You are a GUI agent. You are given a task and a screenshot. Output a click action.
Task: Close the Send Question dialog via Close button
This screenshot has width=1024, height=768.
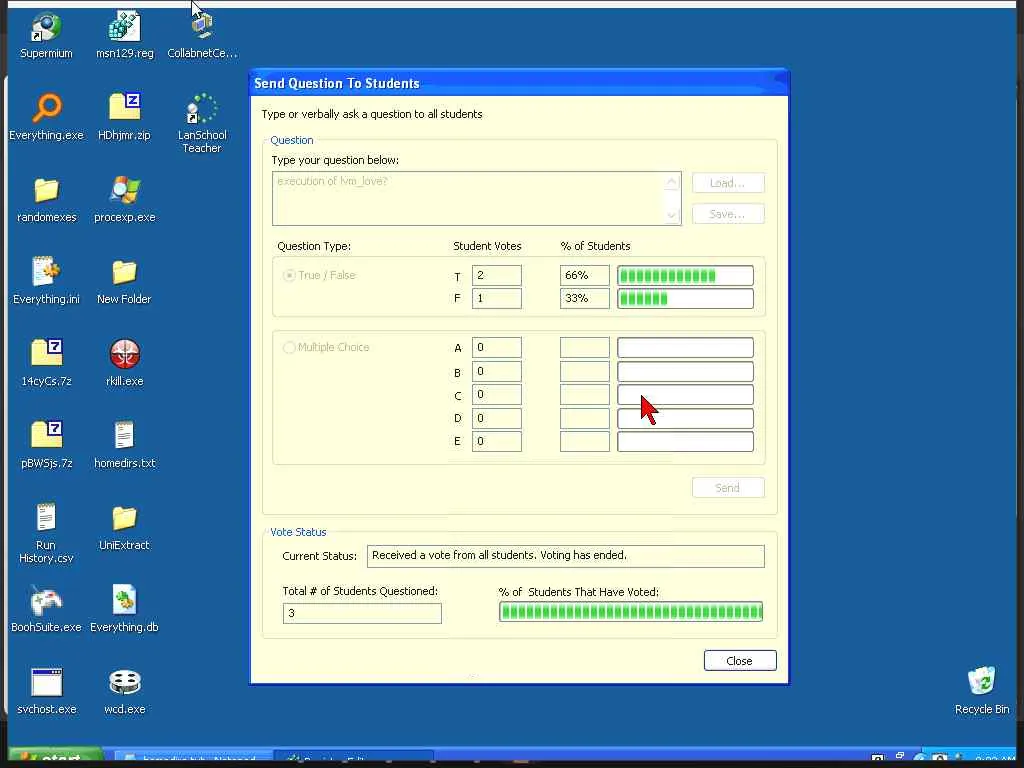pos(740,660)
